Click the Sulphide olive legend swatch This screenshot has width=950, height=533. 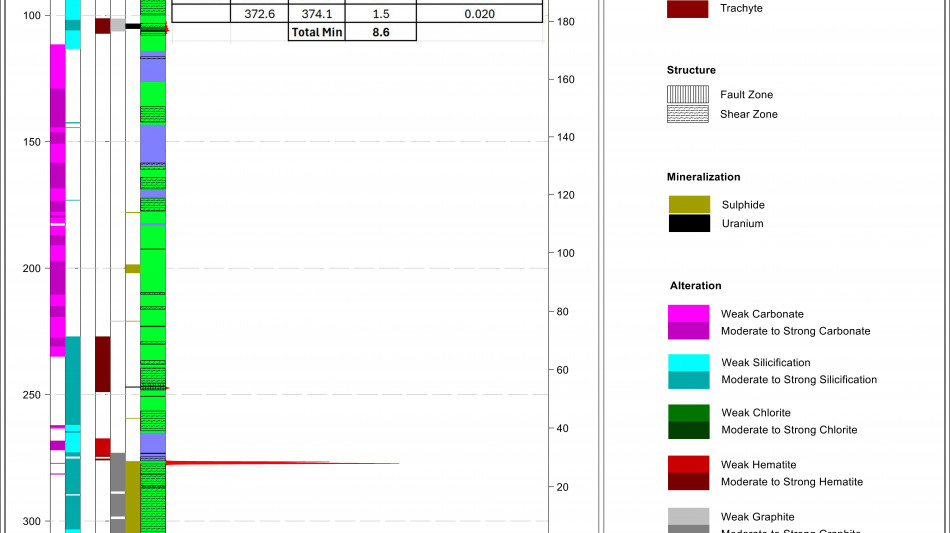point(688,204)
